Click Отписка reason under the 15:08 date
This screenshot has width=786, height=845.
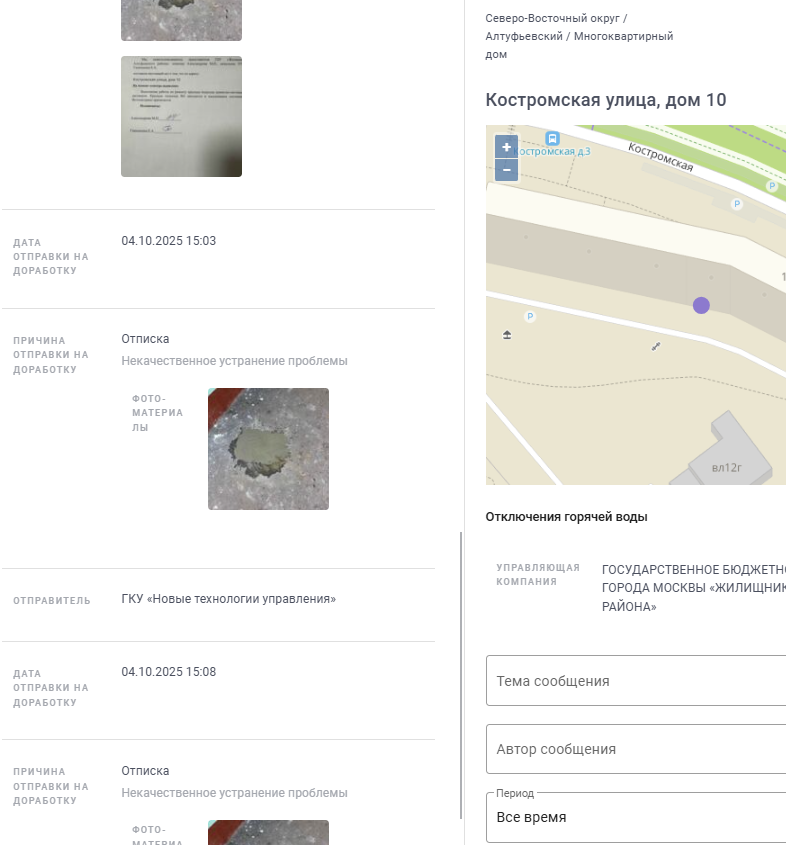pyautogui.click(x=145, y=771)
